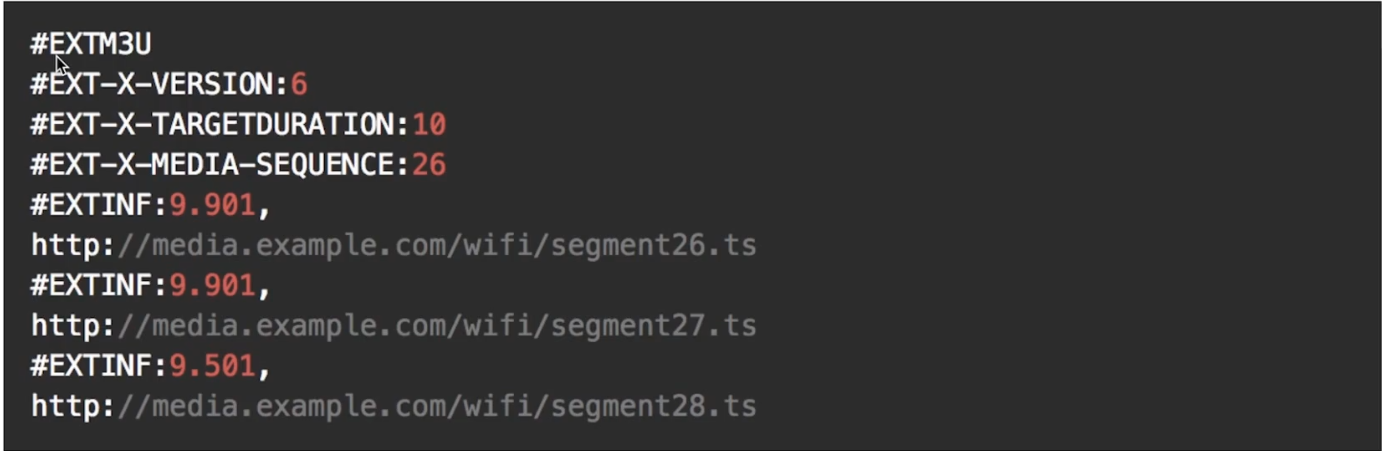Click the http: prefix of segment28 line
1382x451 pixels.
click(73, 407)
